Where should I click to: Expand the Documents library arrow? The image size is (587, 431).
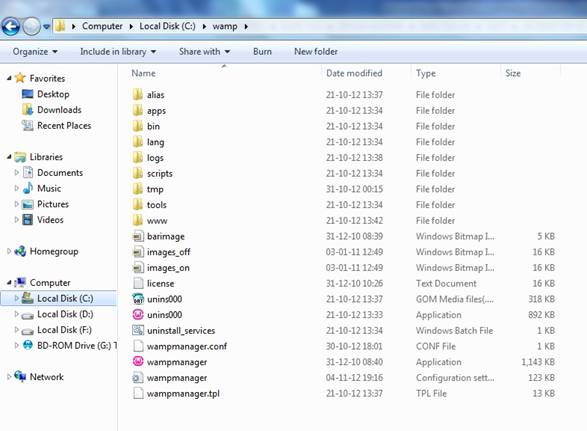(x=16, y=173)
